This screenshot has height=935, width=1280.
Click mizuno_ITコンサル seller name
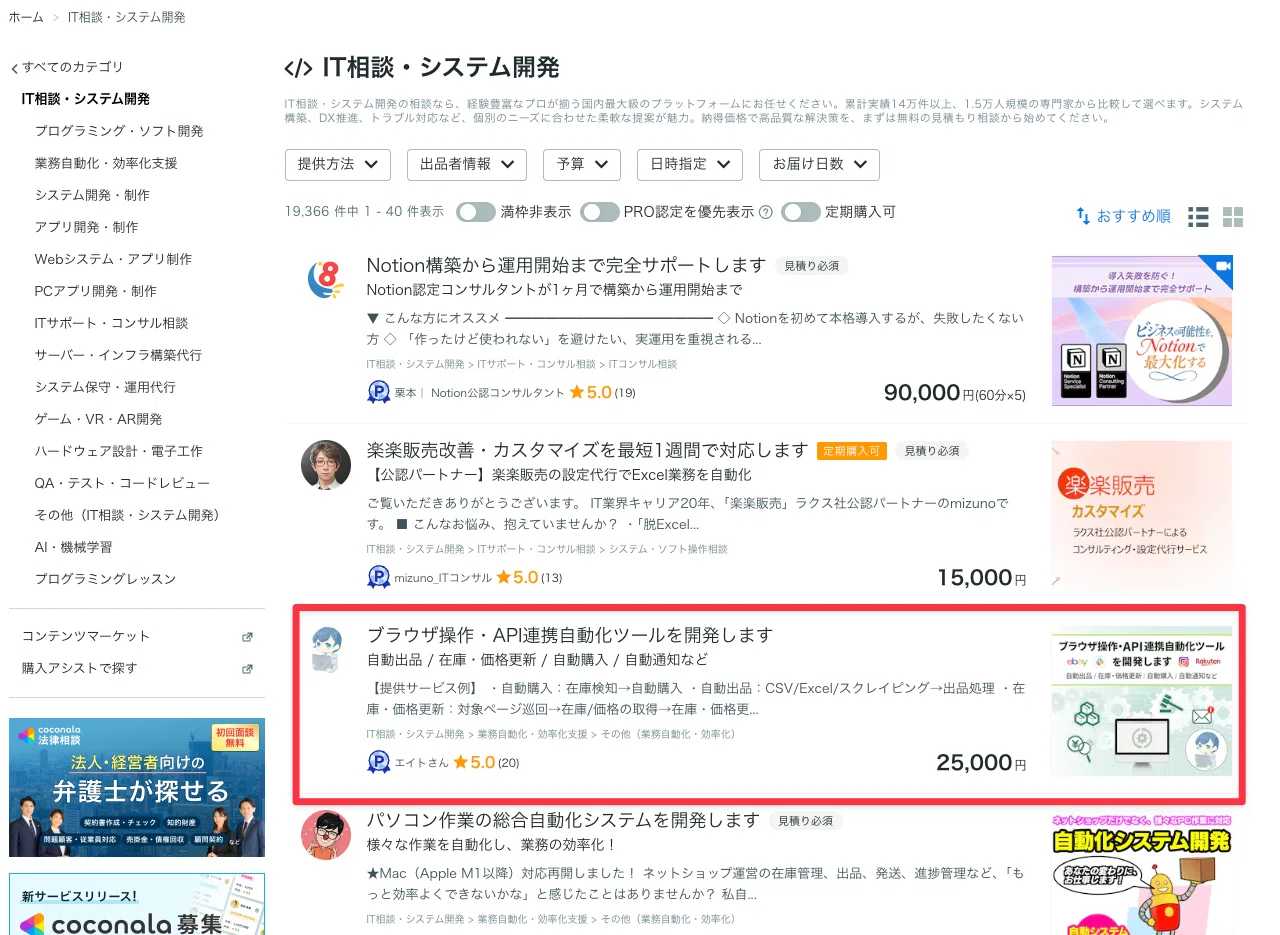coord(443,578)
